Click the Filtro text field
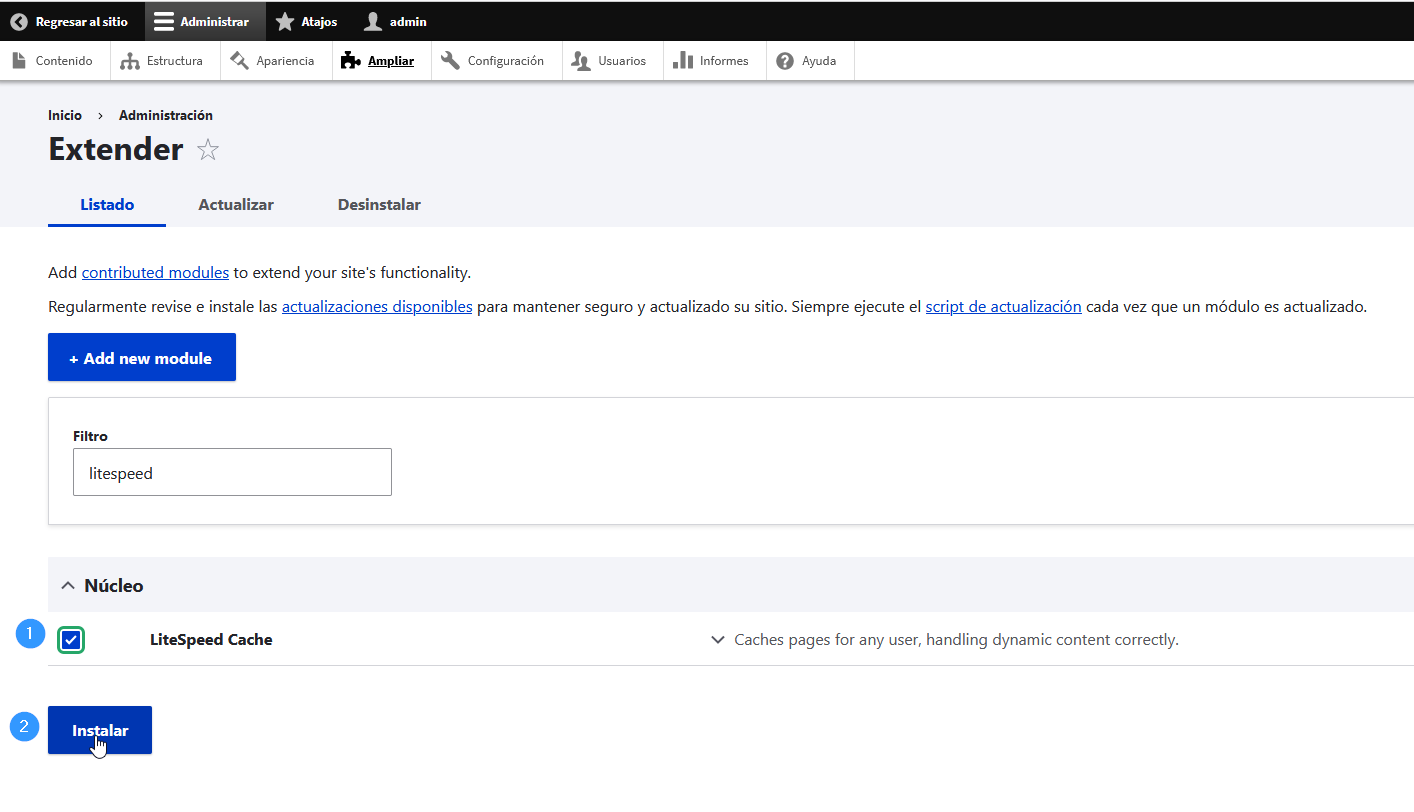This screenshot has height=812, width=1414. point(232,472)
